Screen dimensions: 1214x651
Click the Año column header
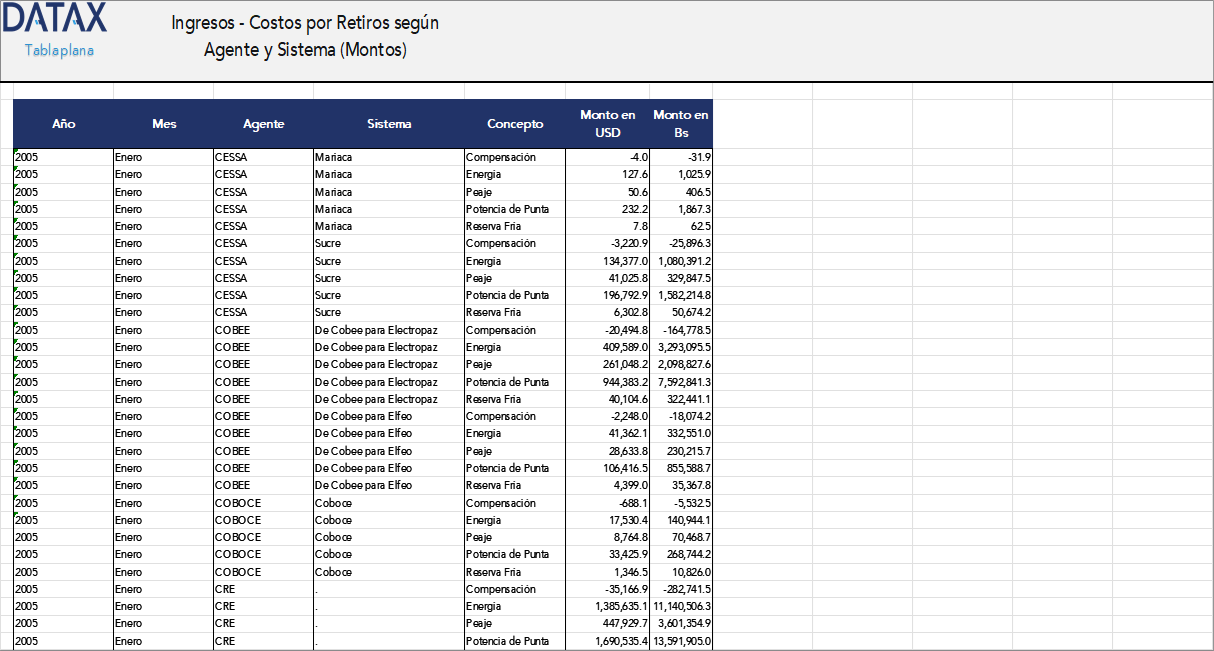(x=63, y=124)
